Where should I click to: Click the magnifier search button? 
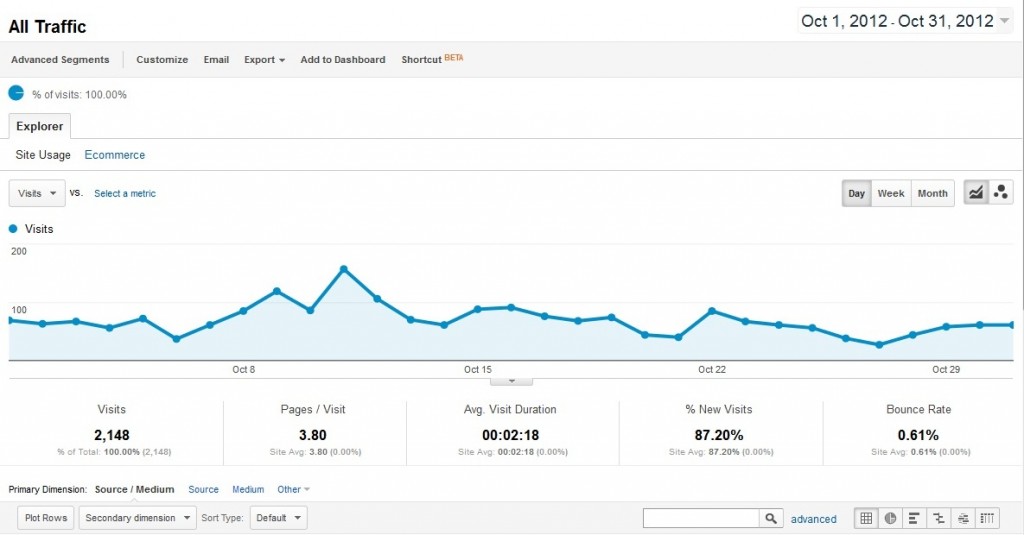pyautogui.click(x=771, y=518)
